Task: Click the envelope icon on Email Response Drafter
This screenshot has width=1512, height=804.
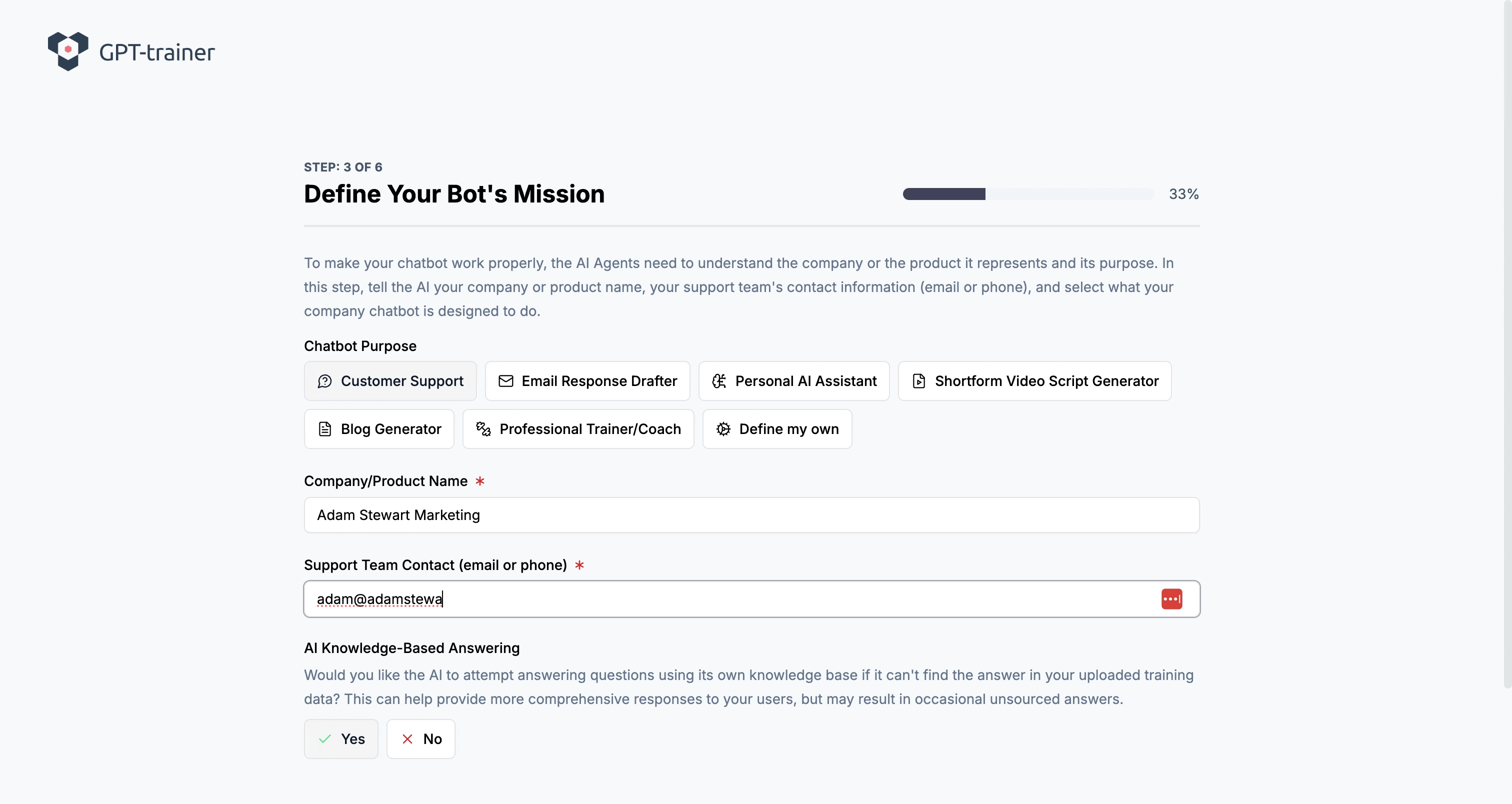Action: [x=505, y=381]
